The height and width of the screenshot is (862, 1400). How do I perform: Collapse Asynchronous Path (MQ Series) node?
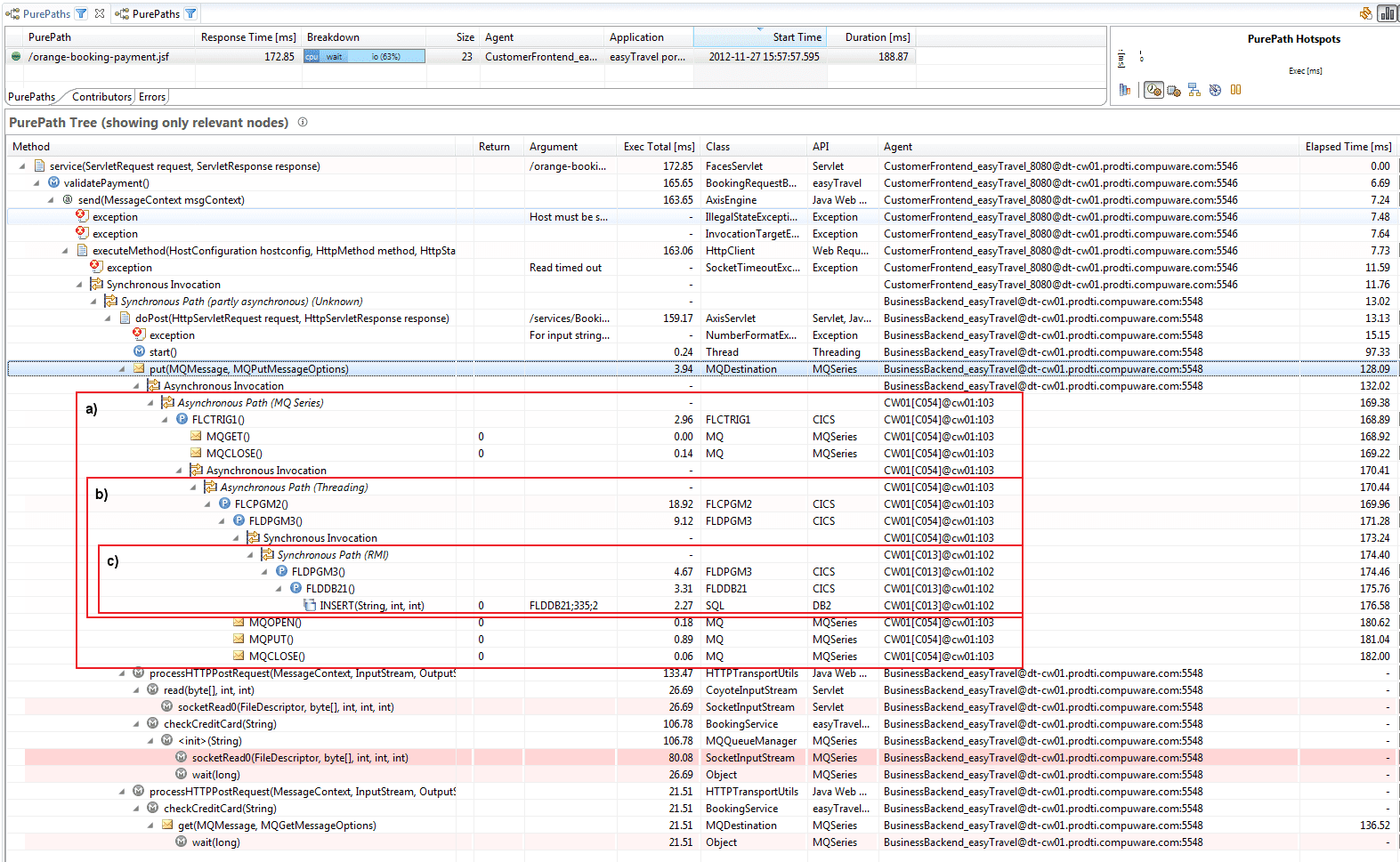(x=150, y=402)
